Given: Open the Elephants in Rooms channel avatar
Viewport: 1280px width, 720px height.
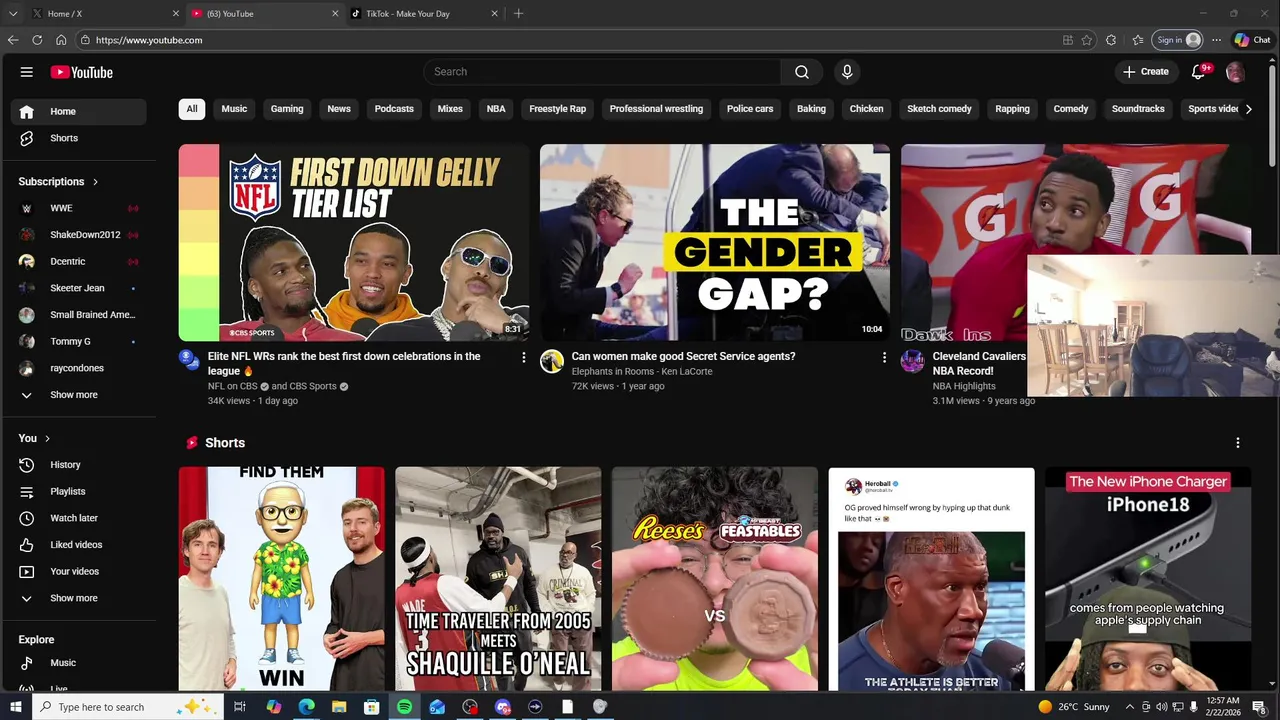Looking at the screenshot, I should pos(552,361).
